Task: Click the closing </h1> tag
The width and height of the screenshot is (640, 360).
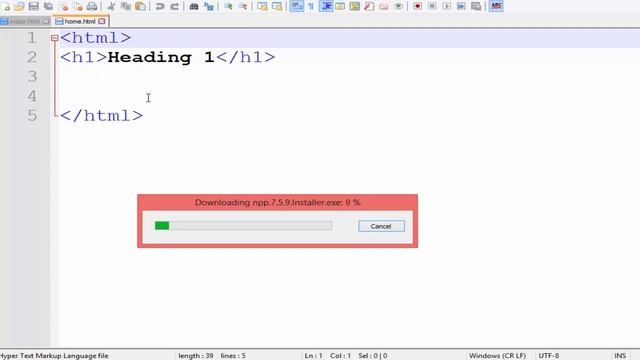Action: [x=246, y=57]
